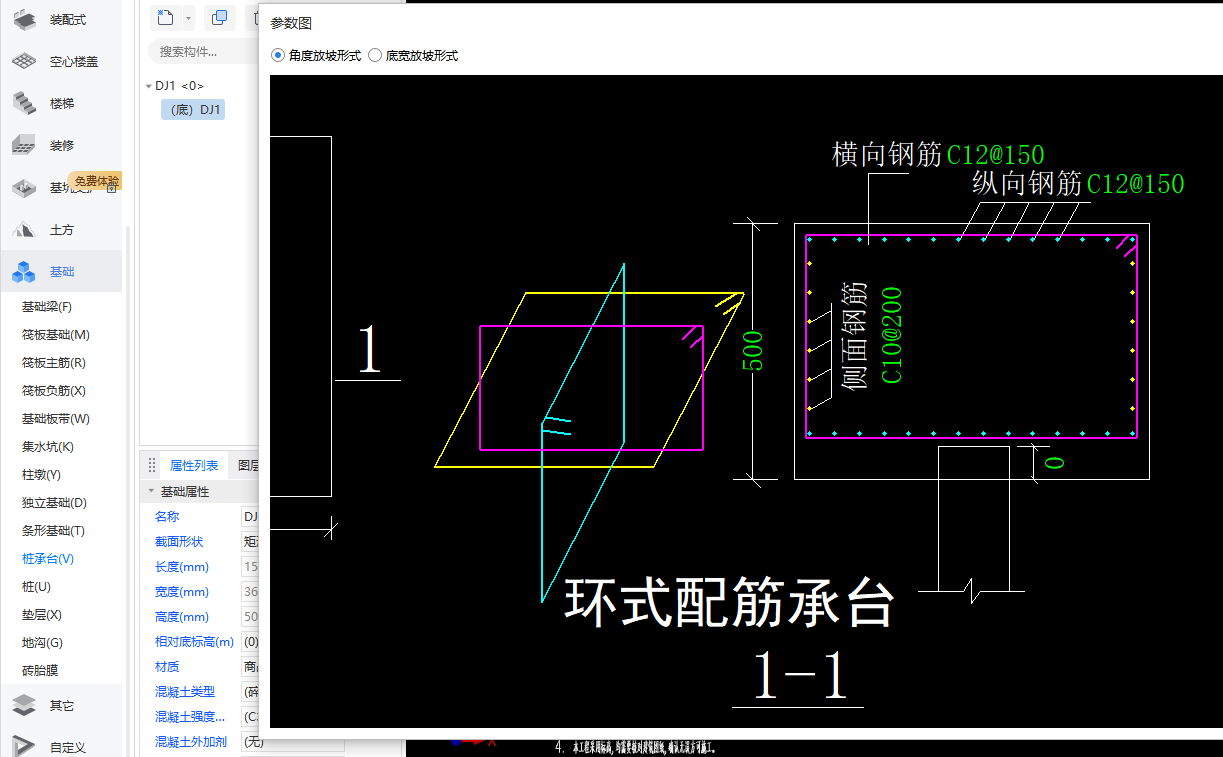Screen dimensions: 1223x757
Task: Open the 其它 category icon
Action: pos(24,705)
